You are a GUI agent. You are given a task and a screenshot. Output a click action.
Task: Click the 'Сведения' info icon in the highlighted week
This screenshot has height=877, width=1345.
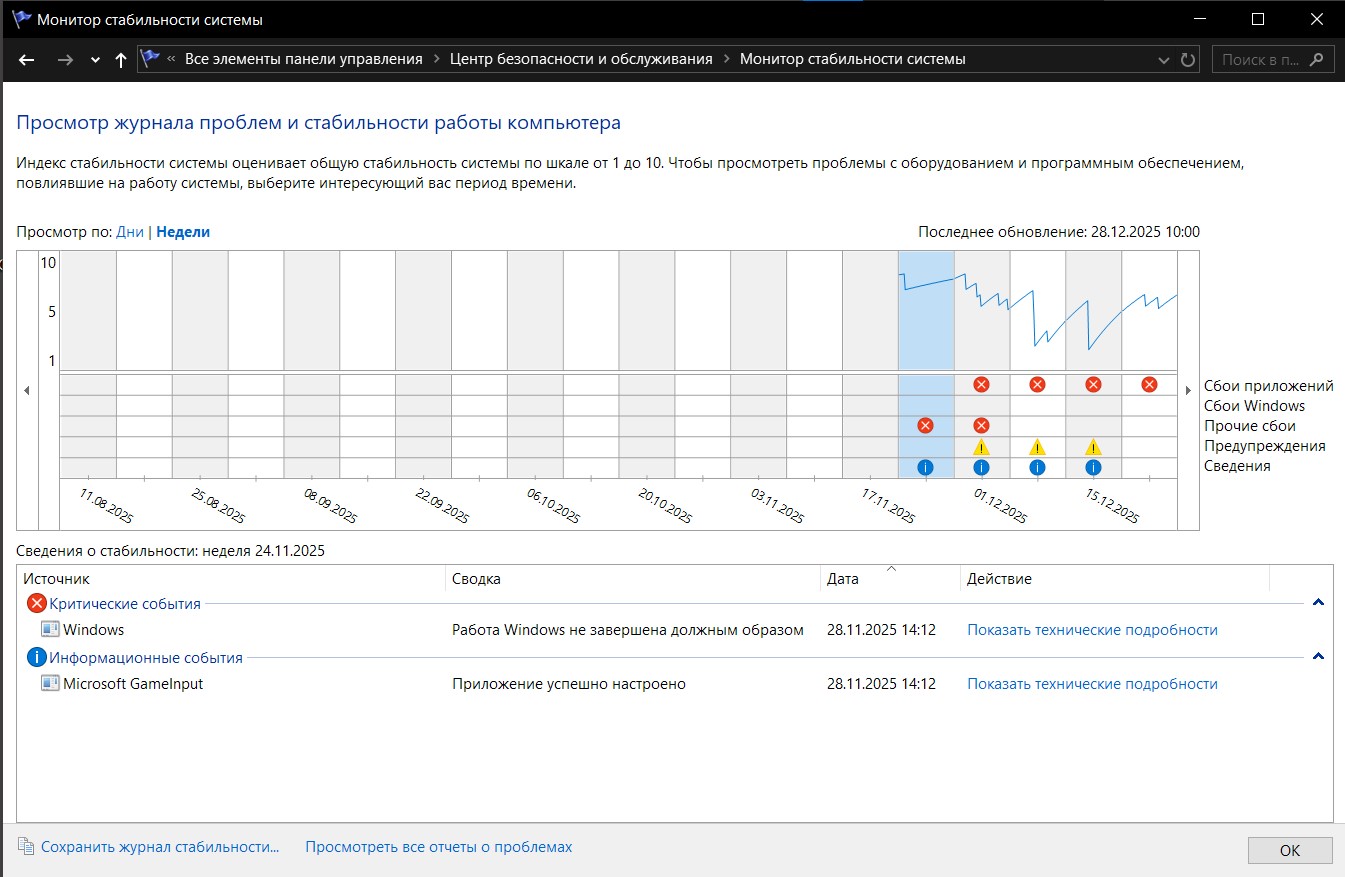(925, 467)
